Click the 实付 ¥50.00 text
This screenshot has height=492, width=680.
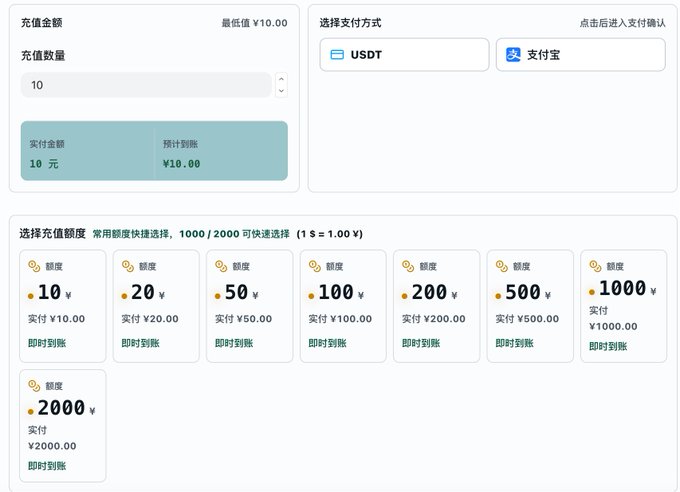[243, 319]
